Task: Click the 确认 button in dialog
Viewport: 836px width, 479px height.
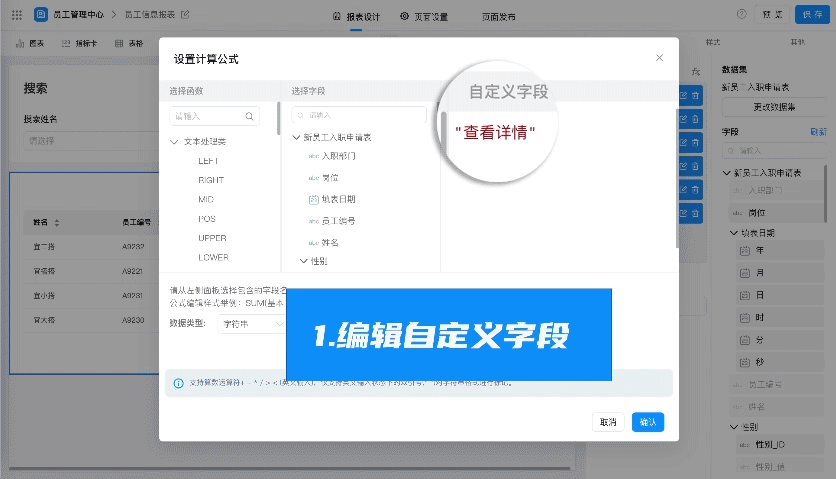Action: point(647,422)
